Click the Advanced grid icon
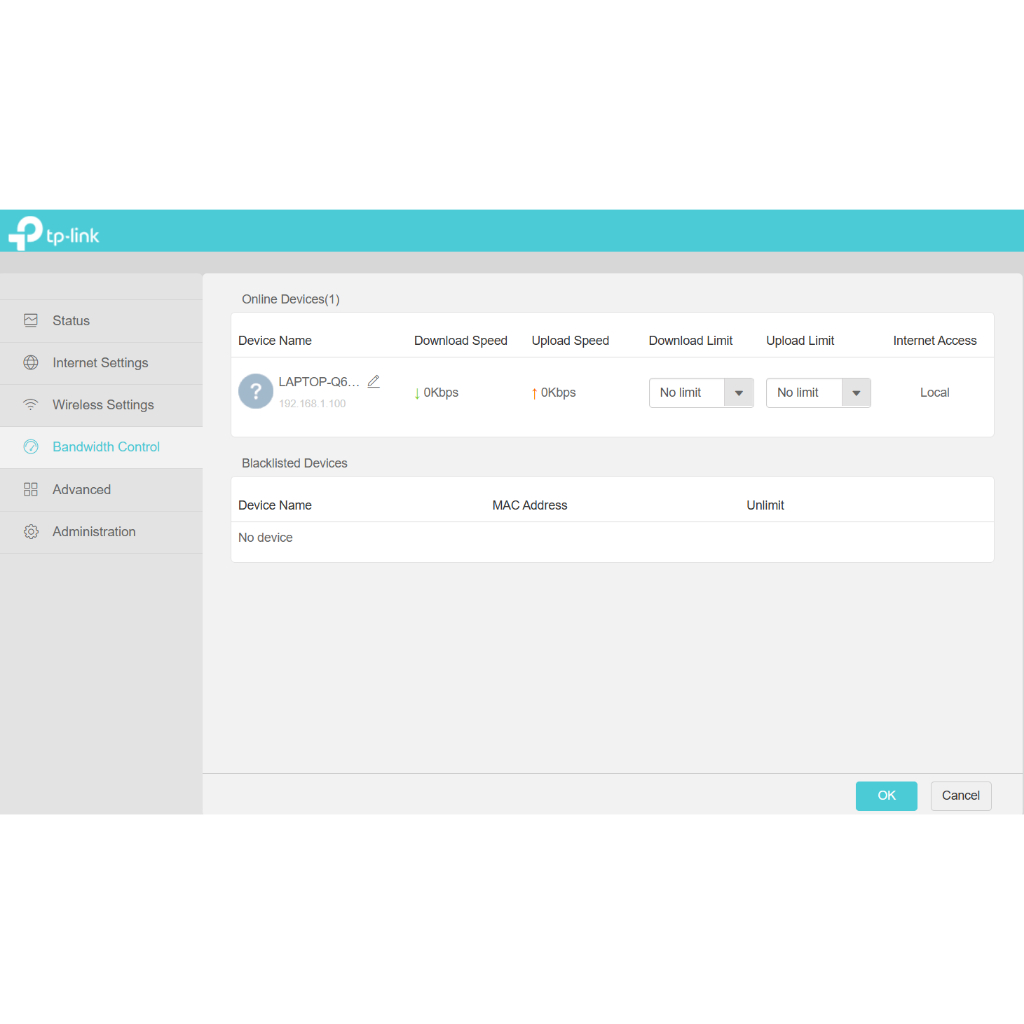Image resolution: width=1024 pixels, height=1024 pixels. click(x=31, y=490)
